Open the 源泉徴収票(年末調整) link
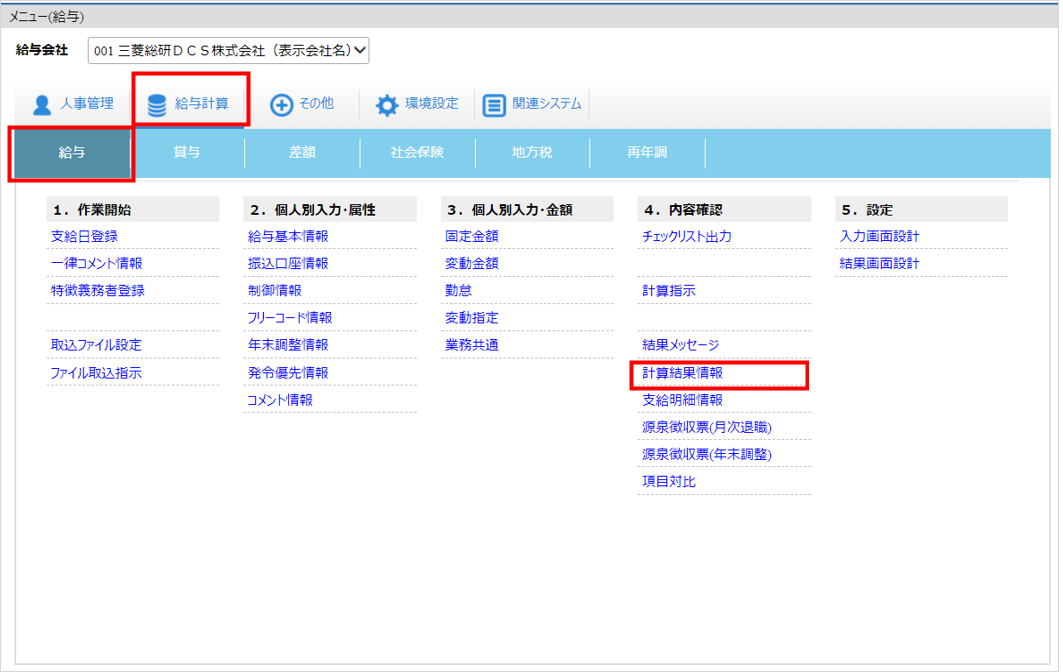This screenshot has height=672, width=1063. click(707, 454)
